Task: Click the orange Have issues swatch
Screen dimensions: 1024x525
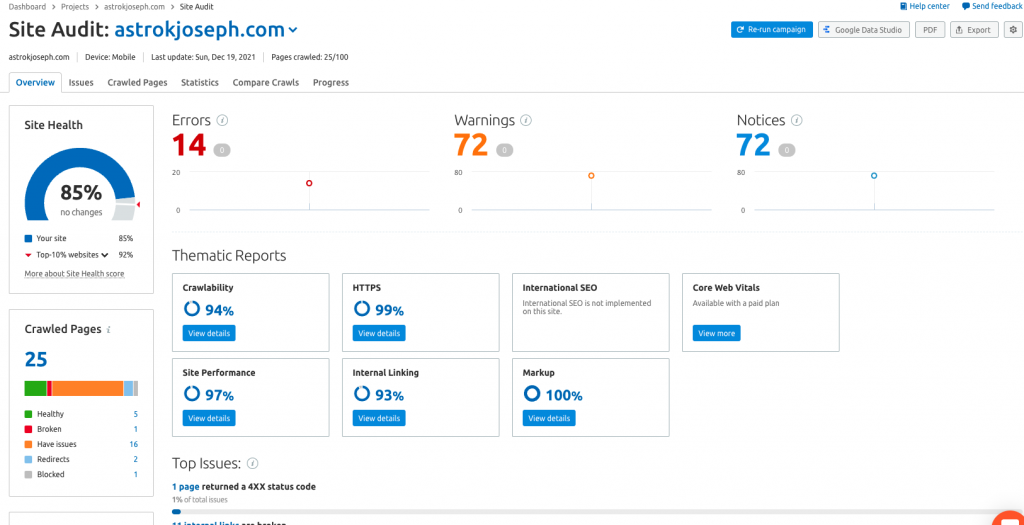Action: 28,444
